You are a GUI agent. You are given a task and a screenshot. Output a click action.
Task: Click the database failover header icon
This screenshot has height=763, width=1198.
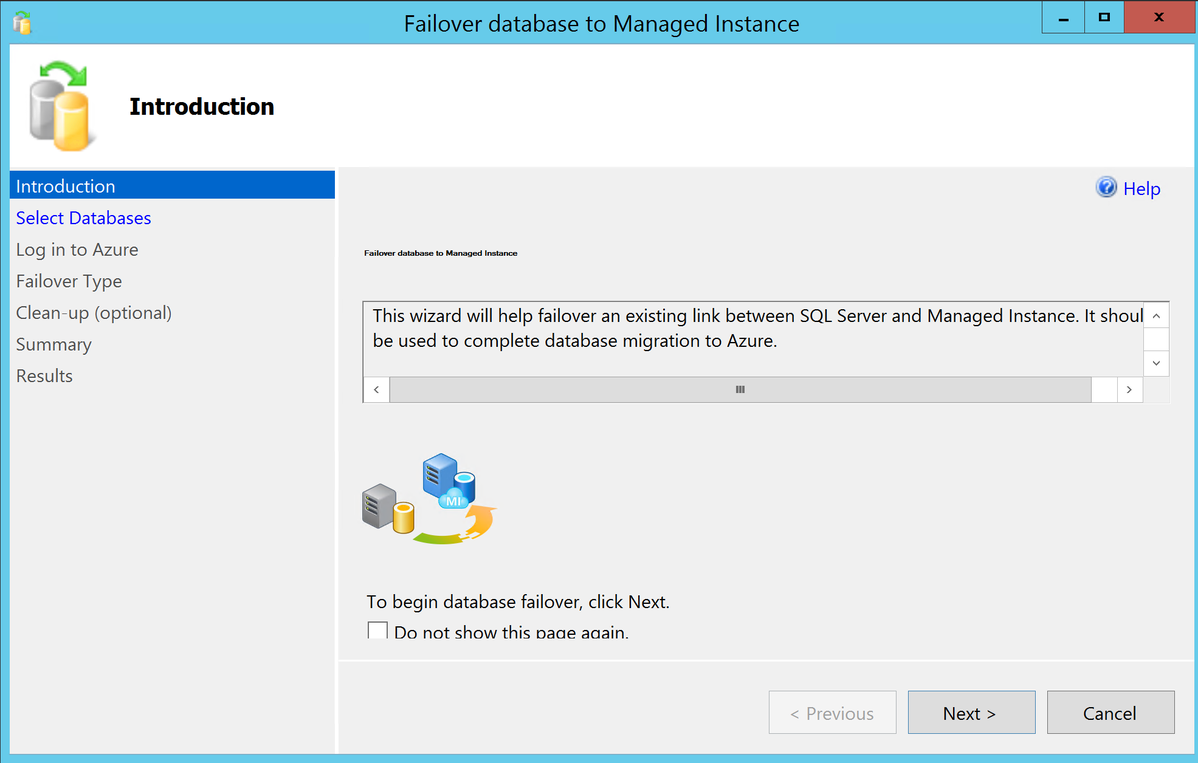coord(62,106)
